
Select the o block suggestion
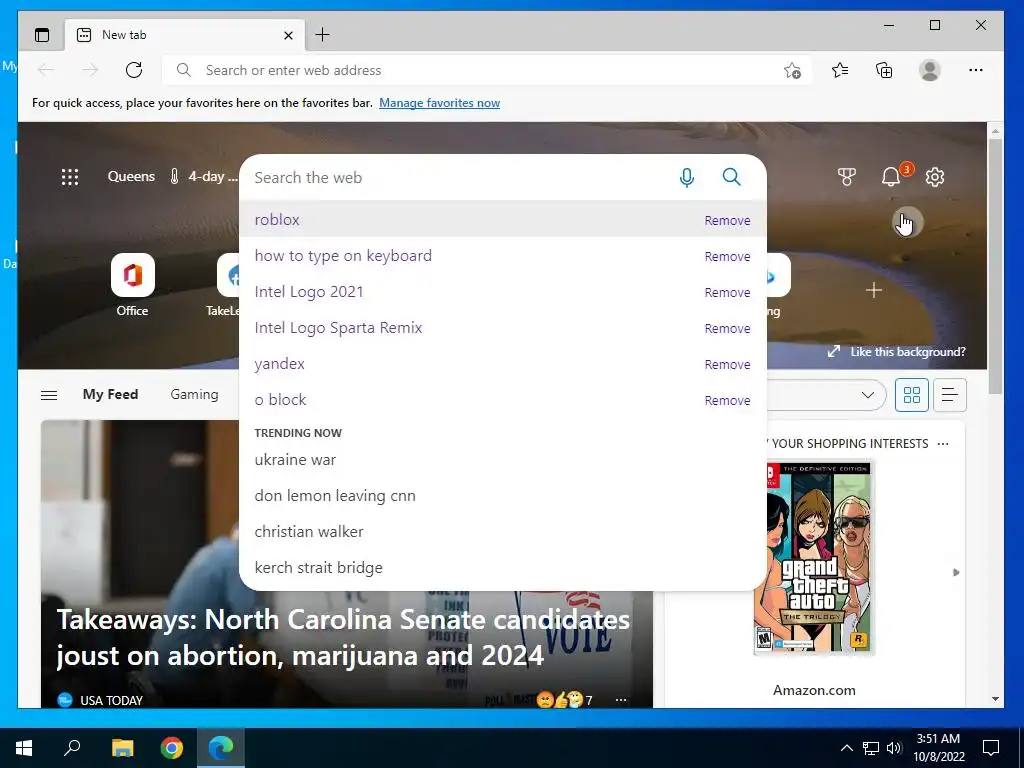pos(503,400)
